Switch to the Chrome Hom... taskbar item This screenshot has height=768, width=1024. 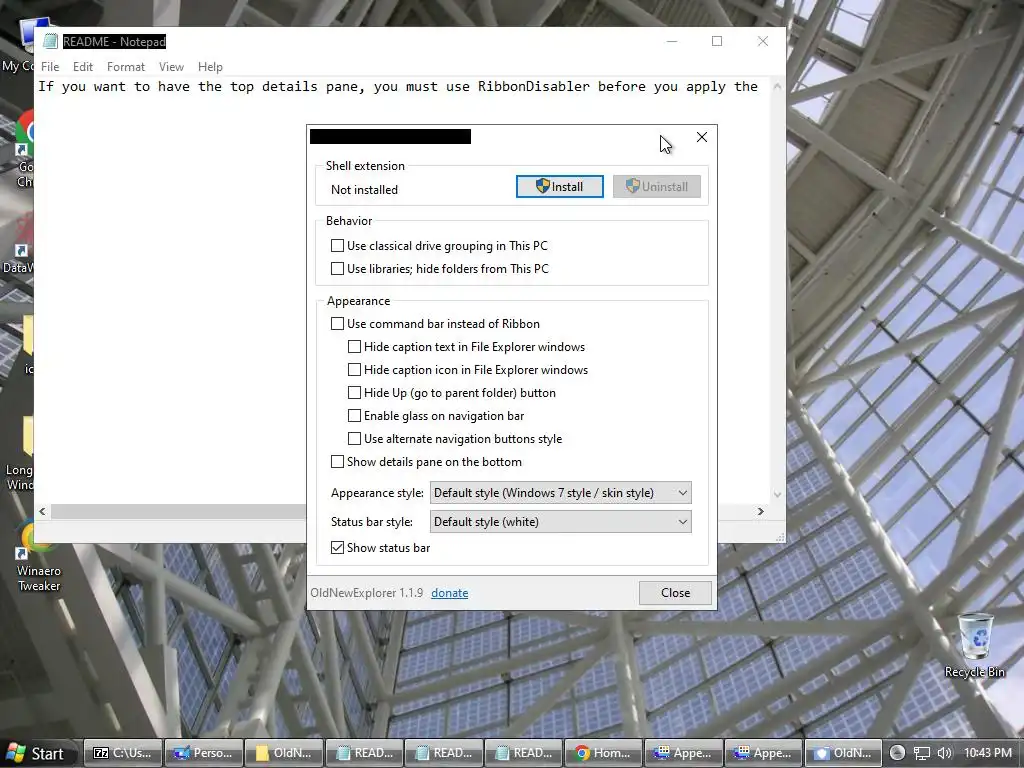[603, 753]
